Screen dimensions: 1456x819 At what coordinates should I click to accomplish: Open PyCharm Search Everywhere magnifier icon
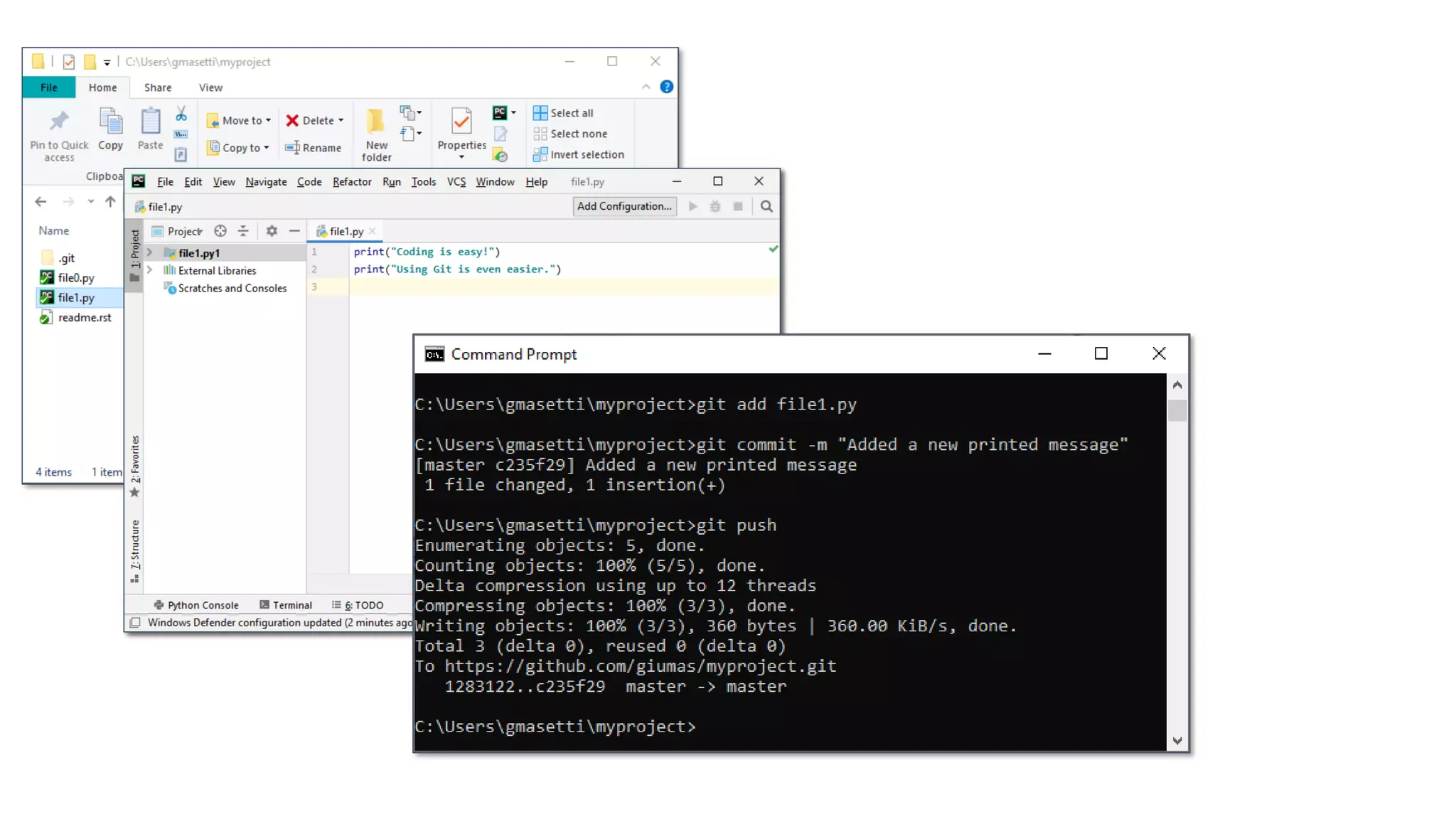766,206
